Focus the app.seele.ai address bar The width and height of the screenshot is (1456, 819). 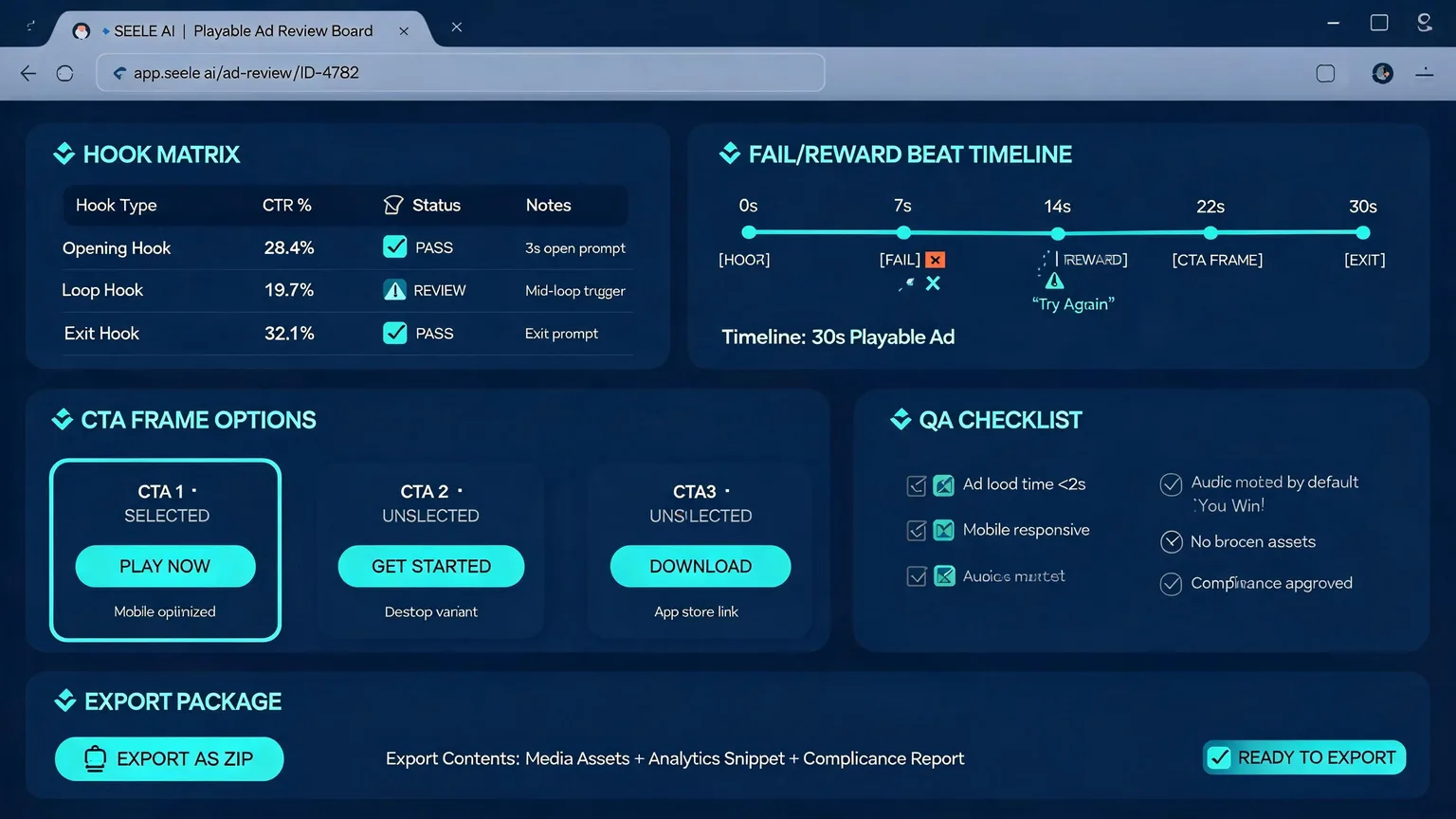461,73
